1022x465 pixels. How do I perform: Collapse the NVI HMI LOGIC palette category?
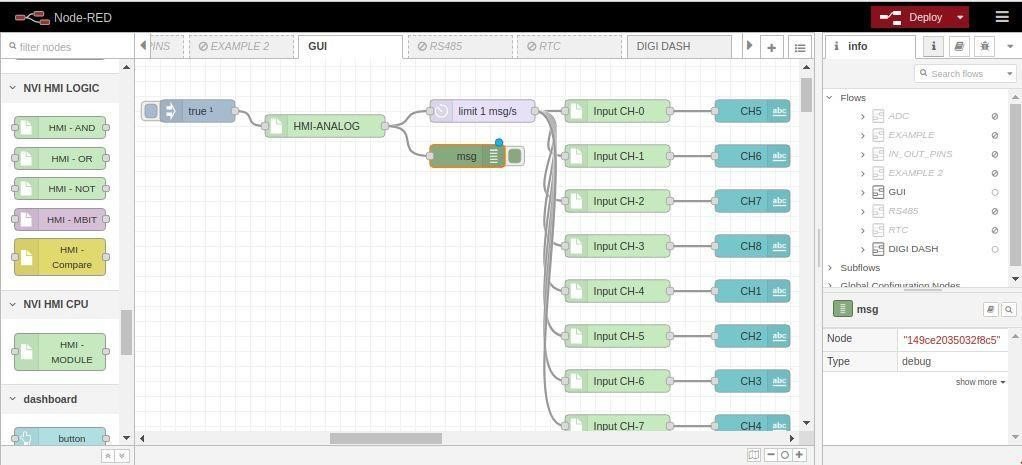click(x=14, y=88)
